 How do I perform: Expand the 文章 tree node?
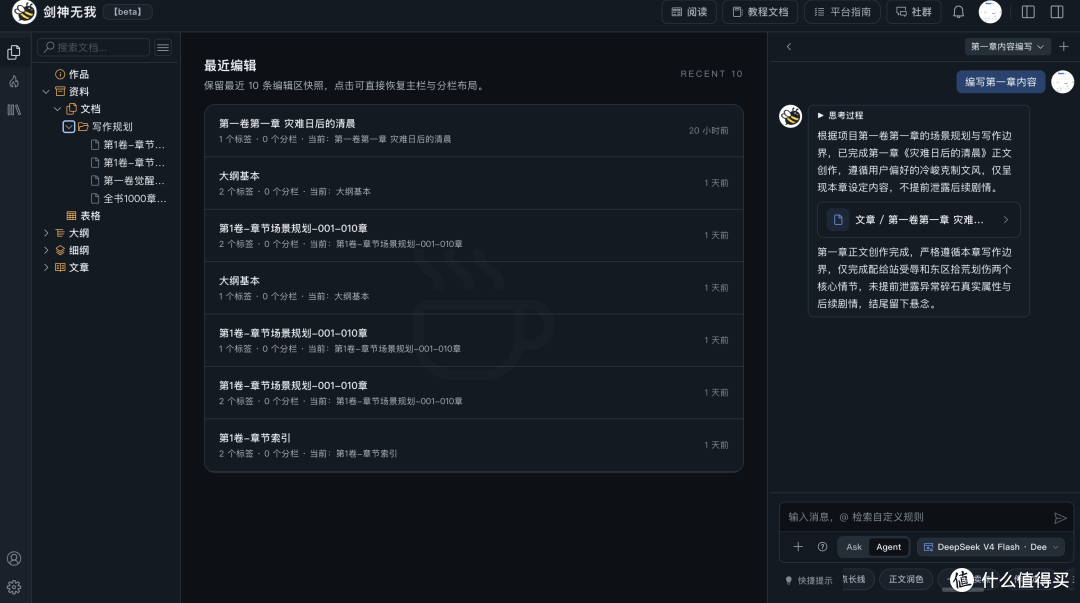click(x=46, y=267)
